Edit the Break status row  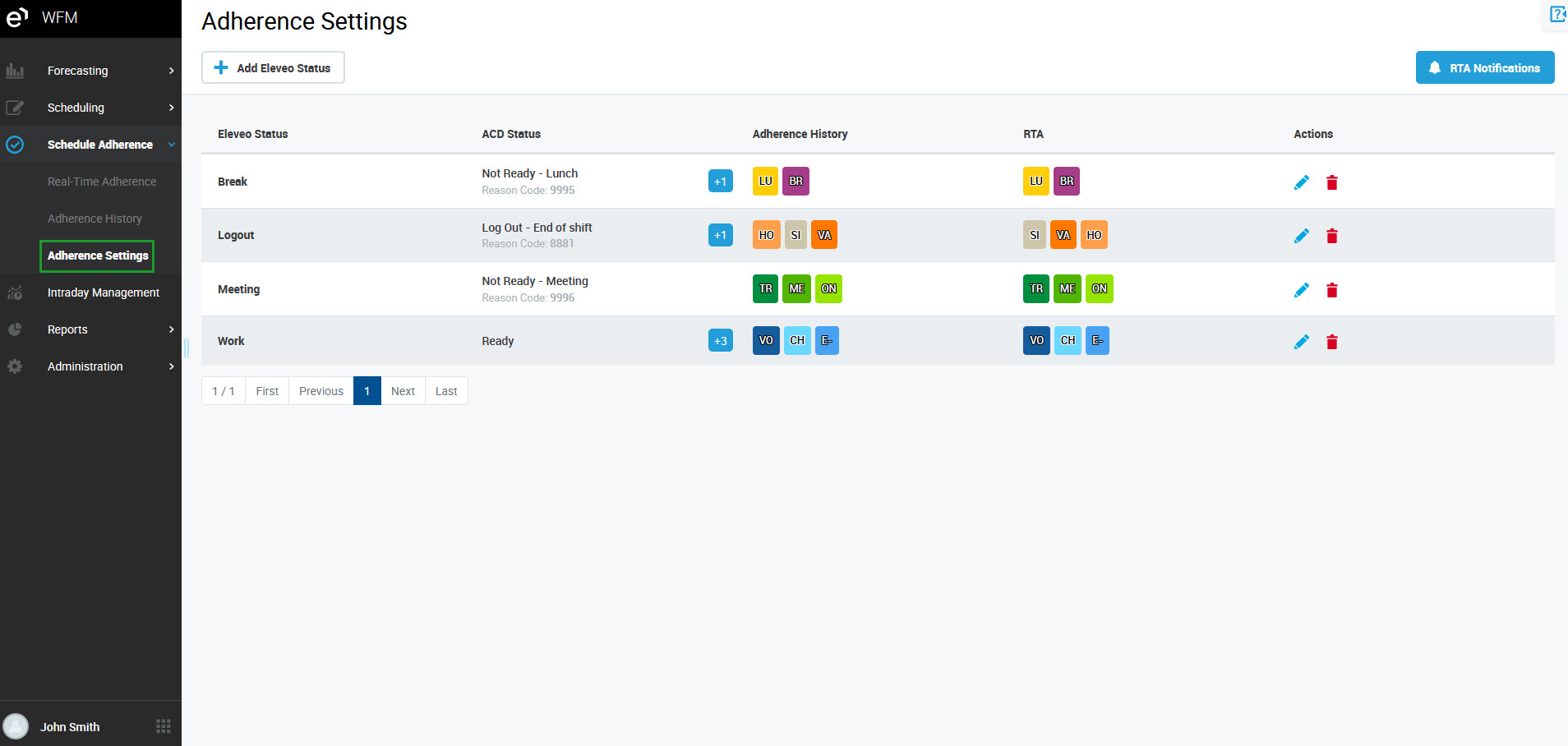click(1301, 182)
